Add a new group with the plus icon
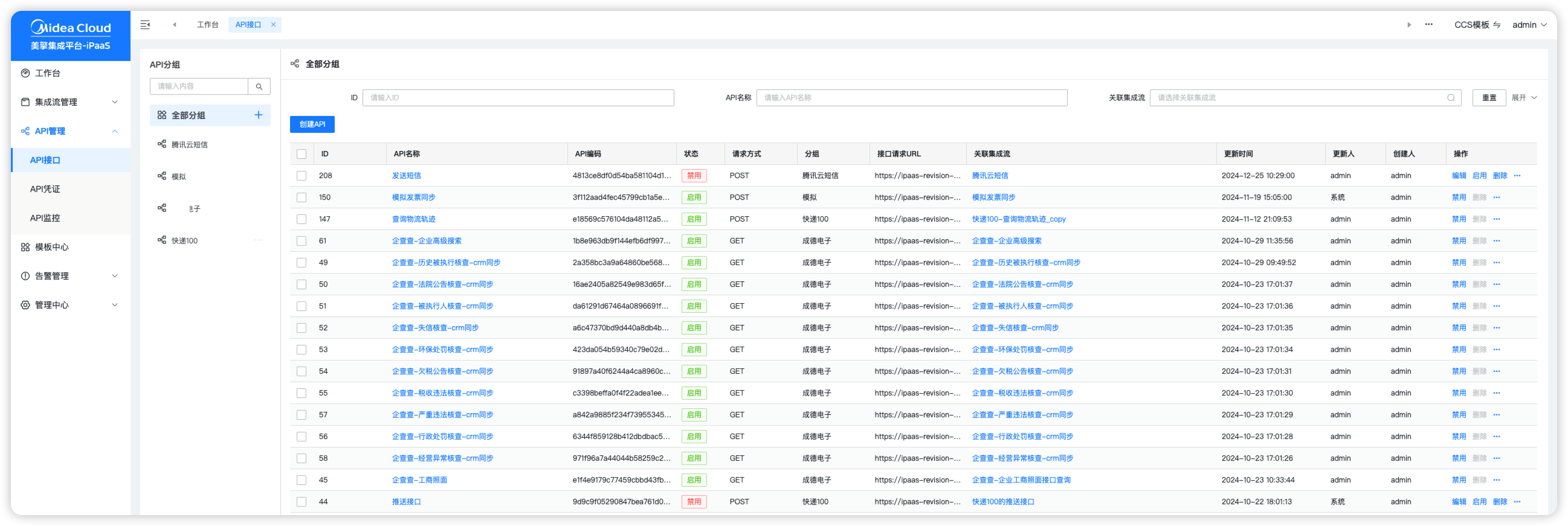Screen dimensions: 1568x526 [259, 115]
